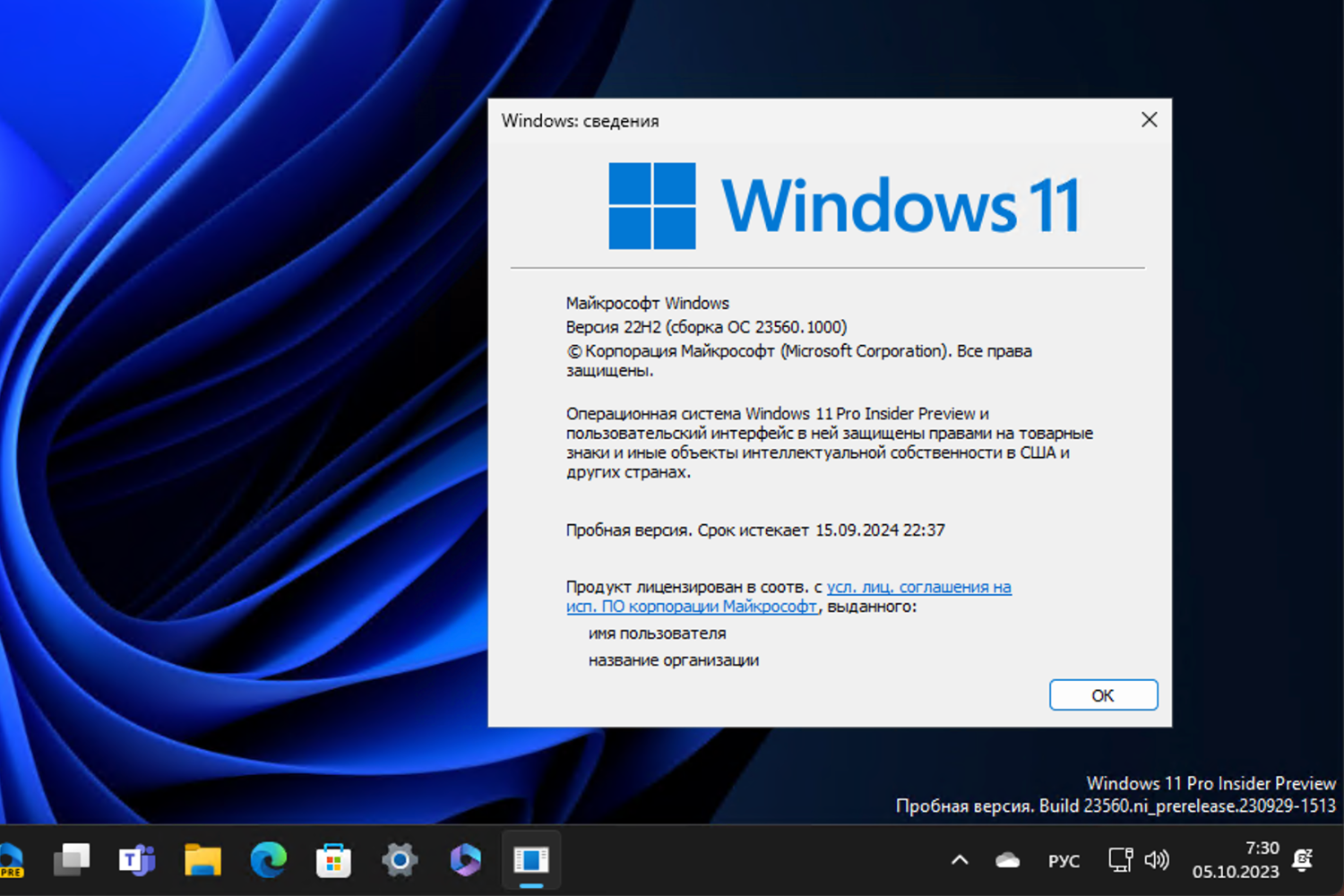Expand the hidden system tray icons
This screenshot has width=1344, height=896.
959,859
